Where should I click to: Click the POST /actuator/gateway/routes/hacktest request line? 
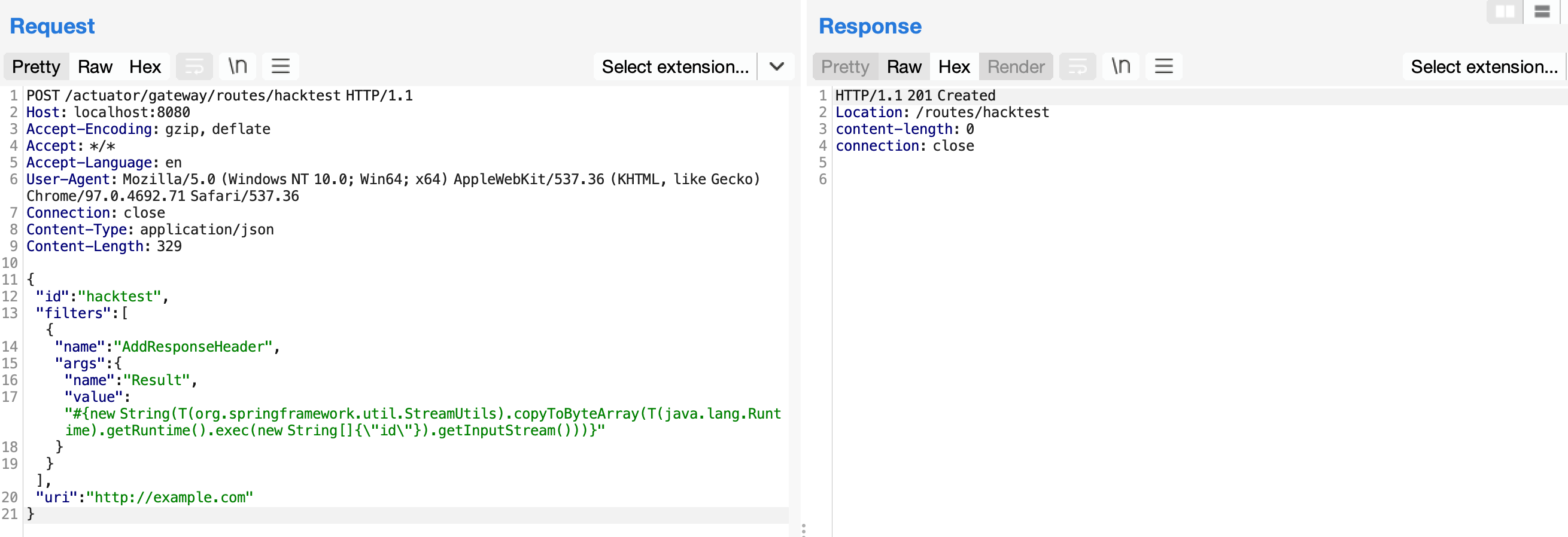tap(220, 96)
